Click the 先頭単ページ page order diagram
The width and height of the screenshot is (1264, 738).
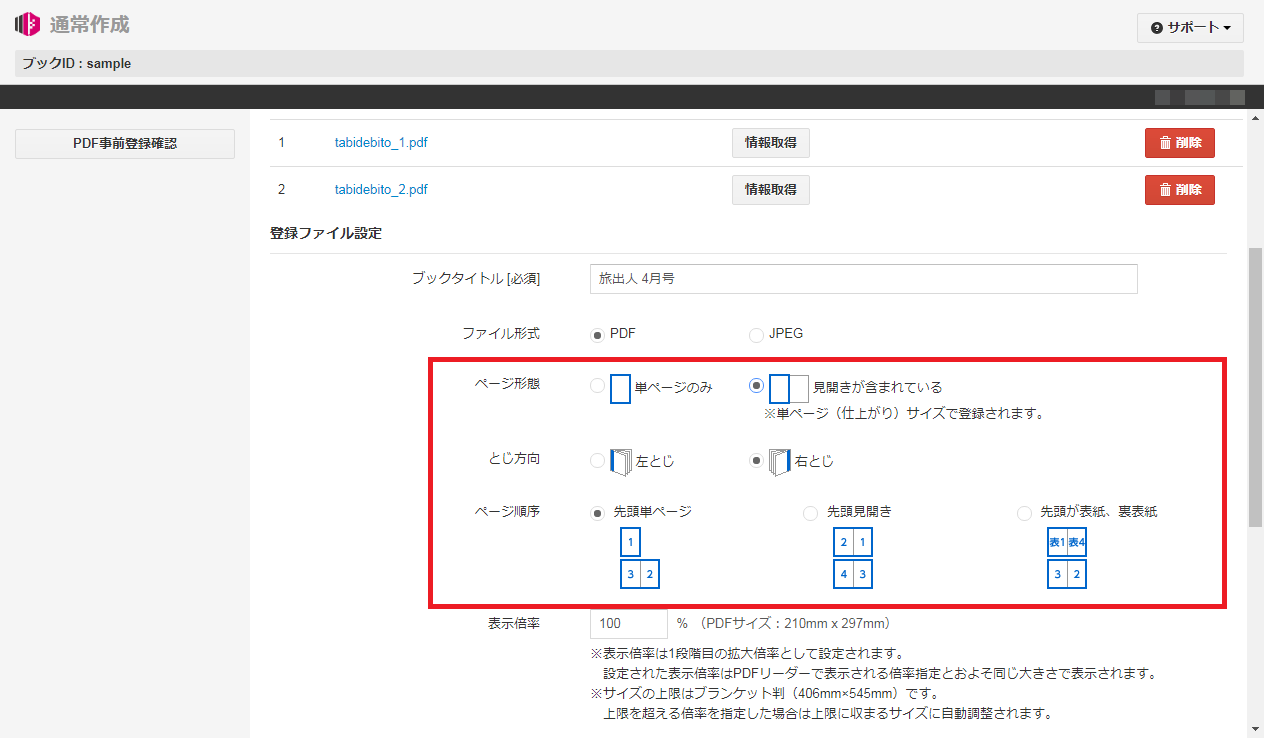(640, 559)
